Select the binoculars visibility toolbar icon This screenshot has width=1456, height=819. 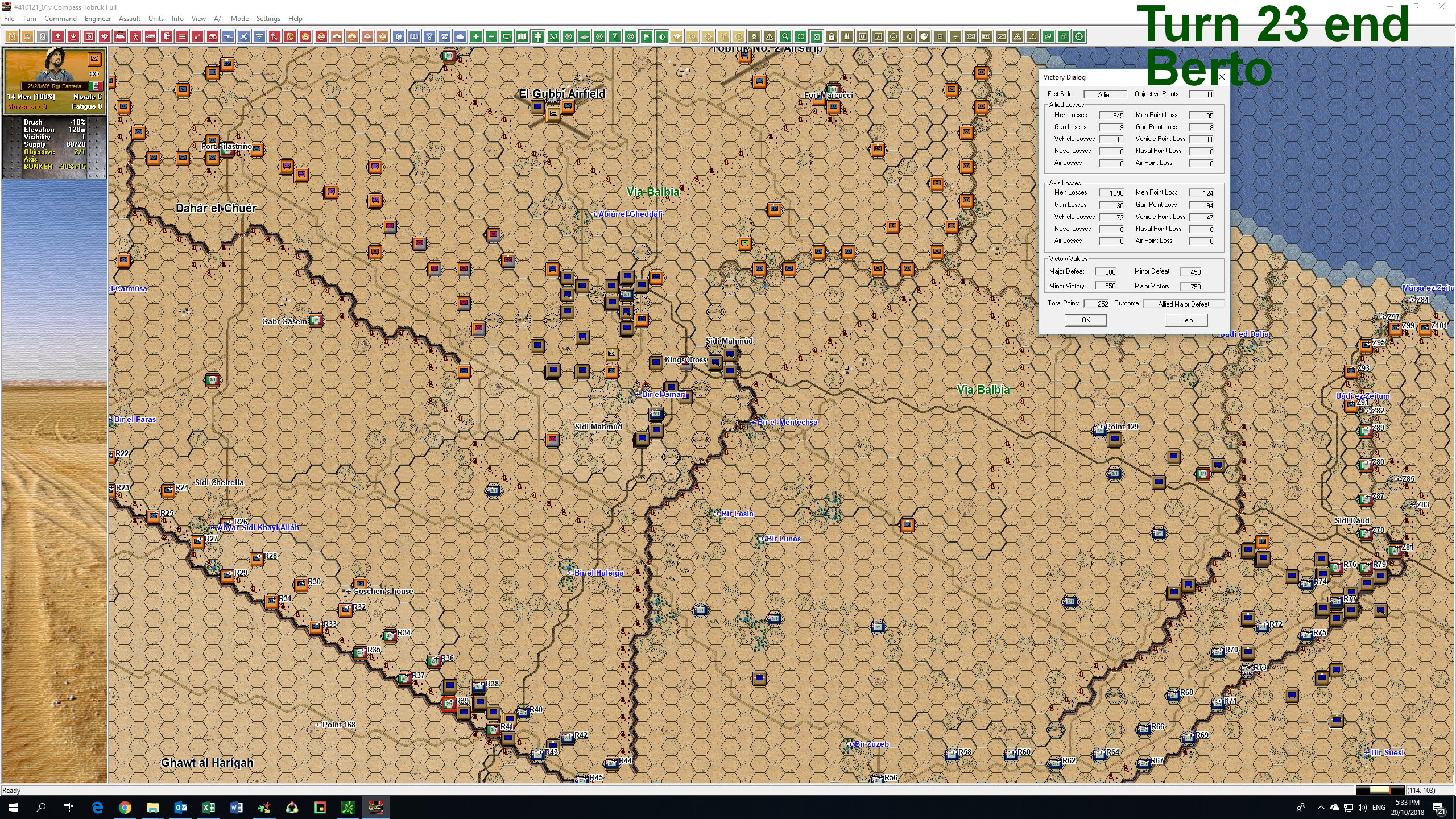(x=214, y=36)
